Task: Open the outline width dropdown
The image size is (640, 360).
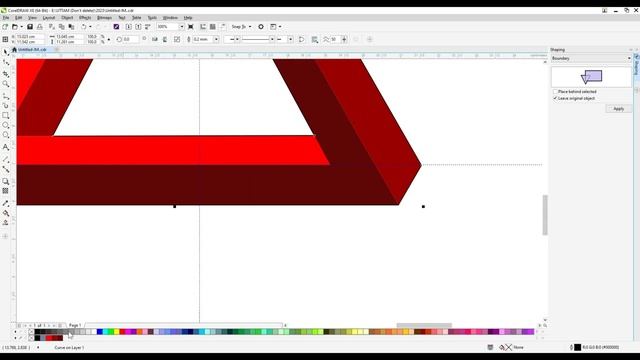Action: [x=216, y=39]
